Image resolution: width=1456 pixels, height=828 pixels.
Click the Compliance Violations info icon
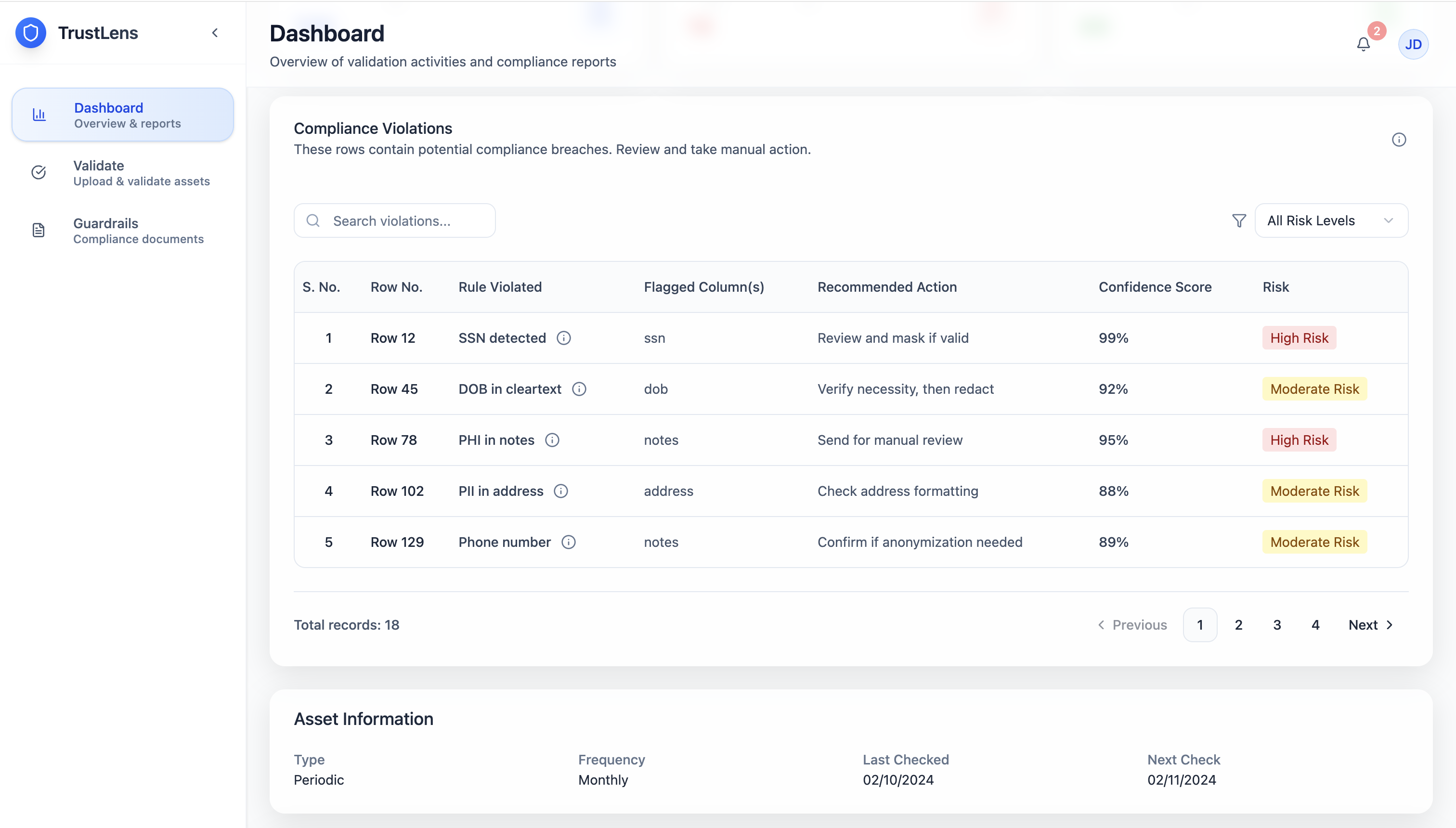click(1399, 139)
